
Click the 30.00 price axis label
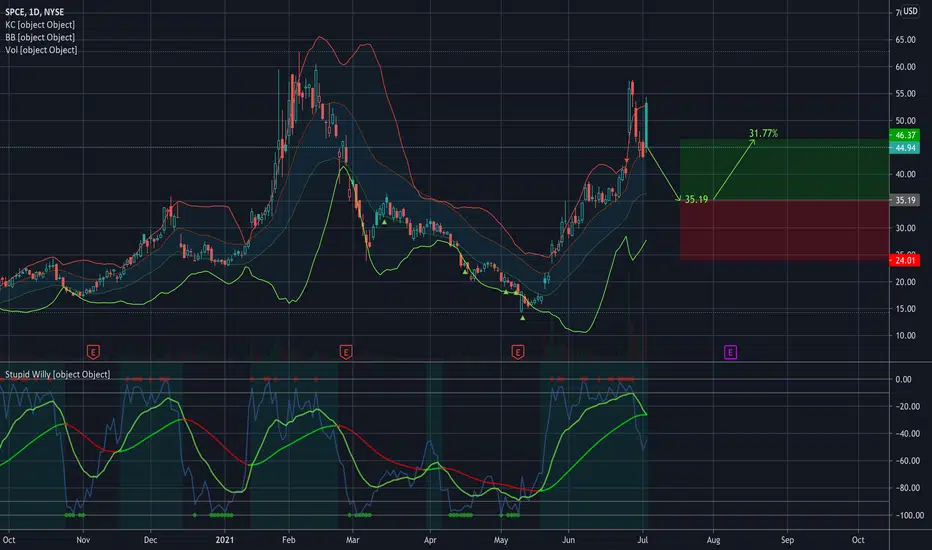pos(905,228)
